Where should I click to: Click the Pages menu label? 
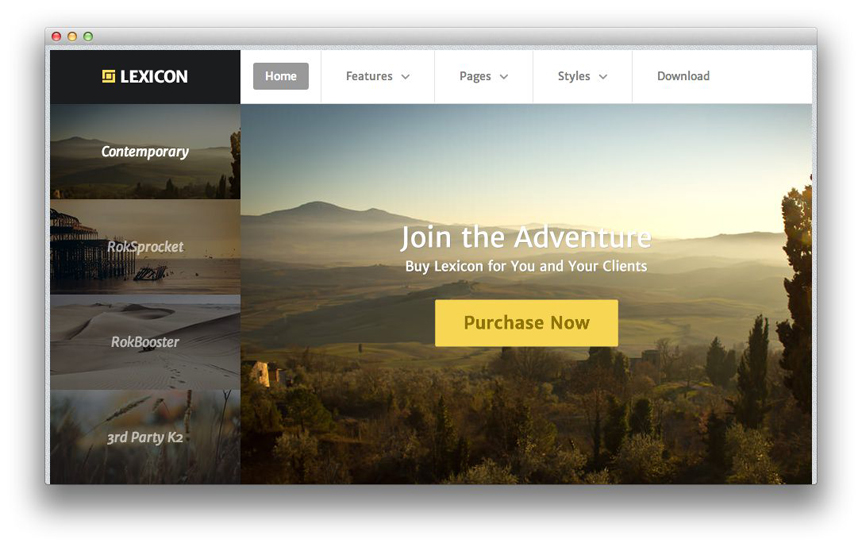(x=475, y=76)
